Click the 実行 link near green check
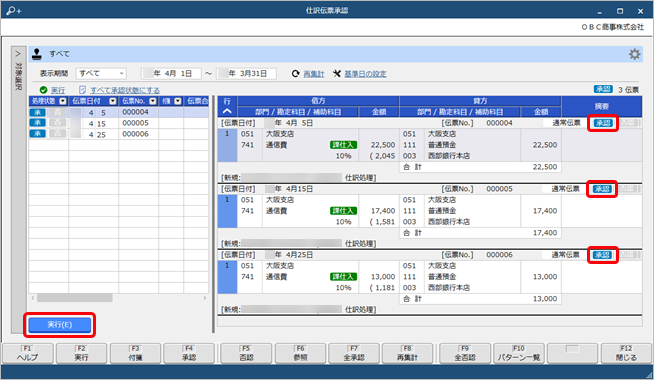Image resolution: width=654 pixels, height=380 pixels. (x=58, y=90)
